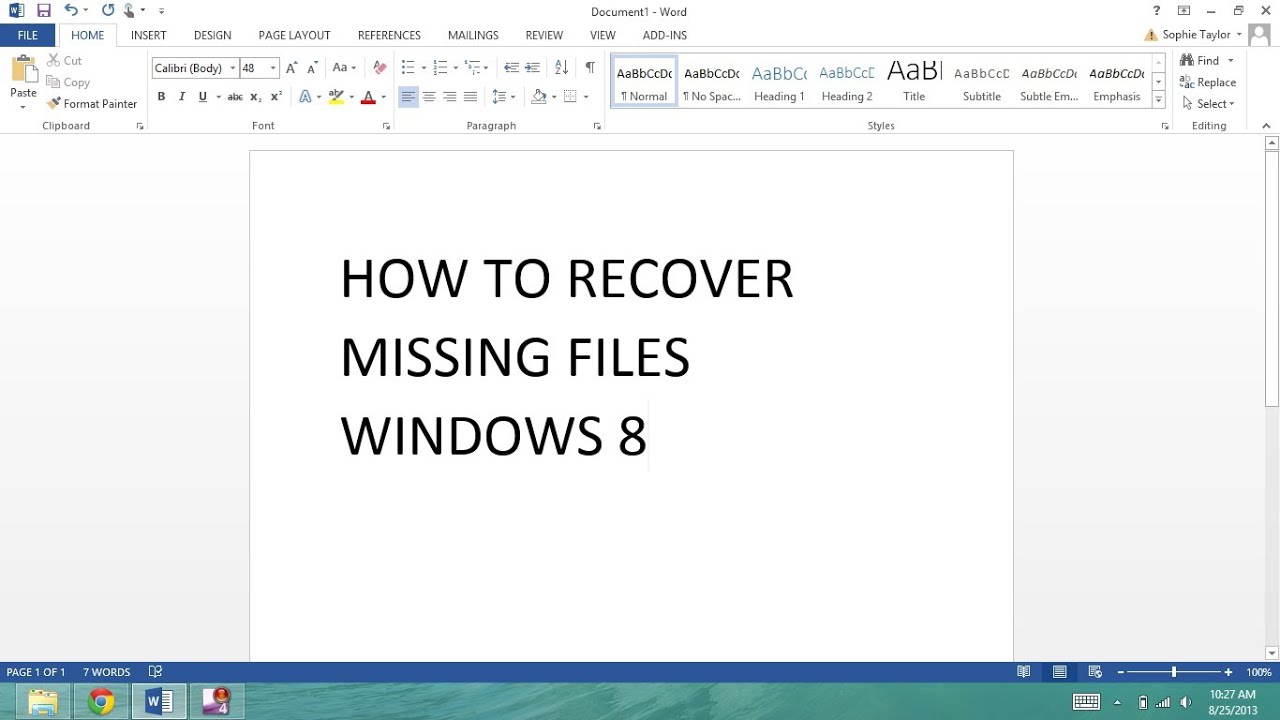This screenshot has height=720, width=1280.
Task: Sort the selected text A to Z
Action: [561, 68]
